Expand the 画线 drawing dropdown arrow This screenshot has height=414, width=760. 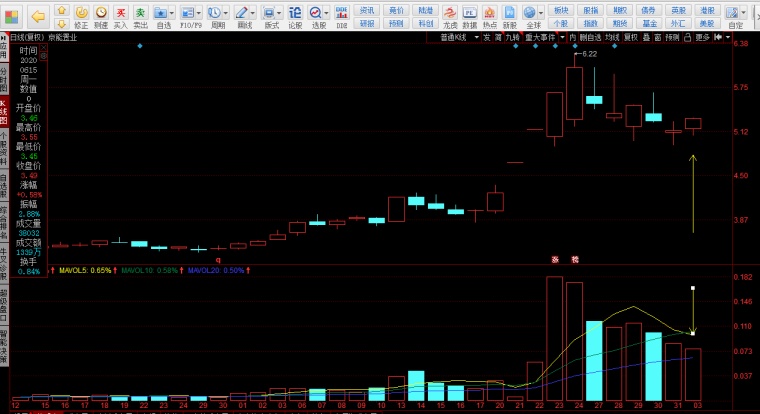[x=253, y=13]
